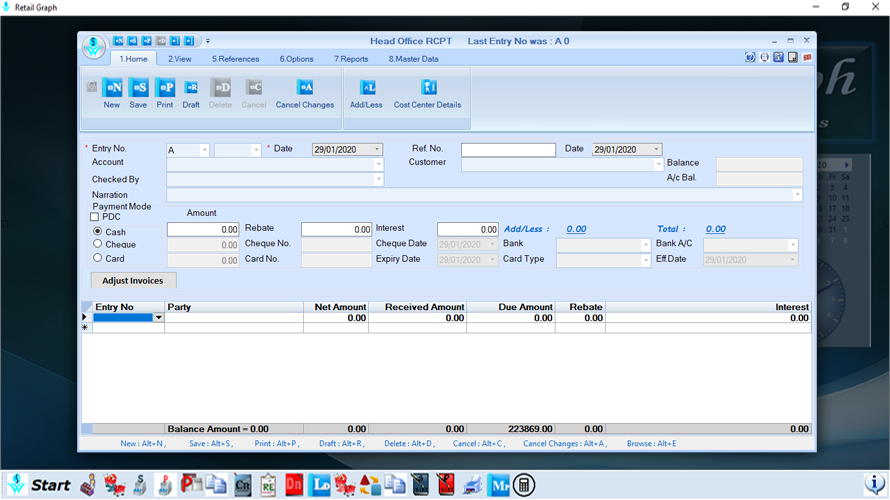This screenshot has height=500, width=890.
Task: Click the Cn icon in the bottom bar
Action: 242,485
